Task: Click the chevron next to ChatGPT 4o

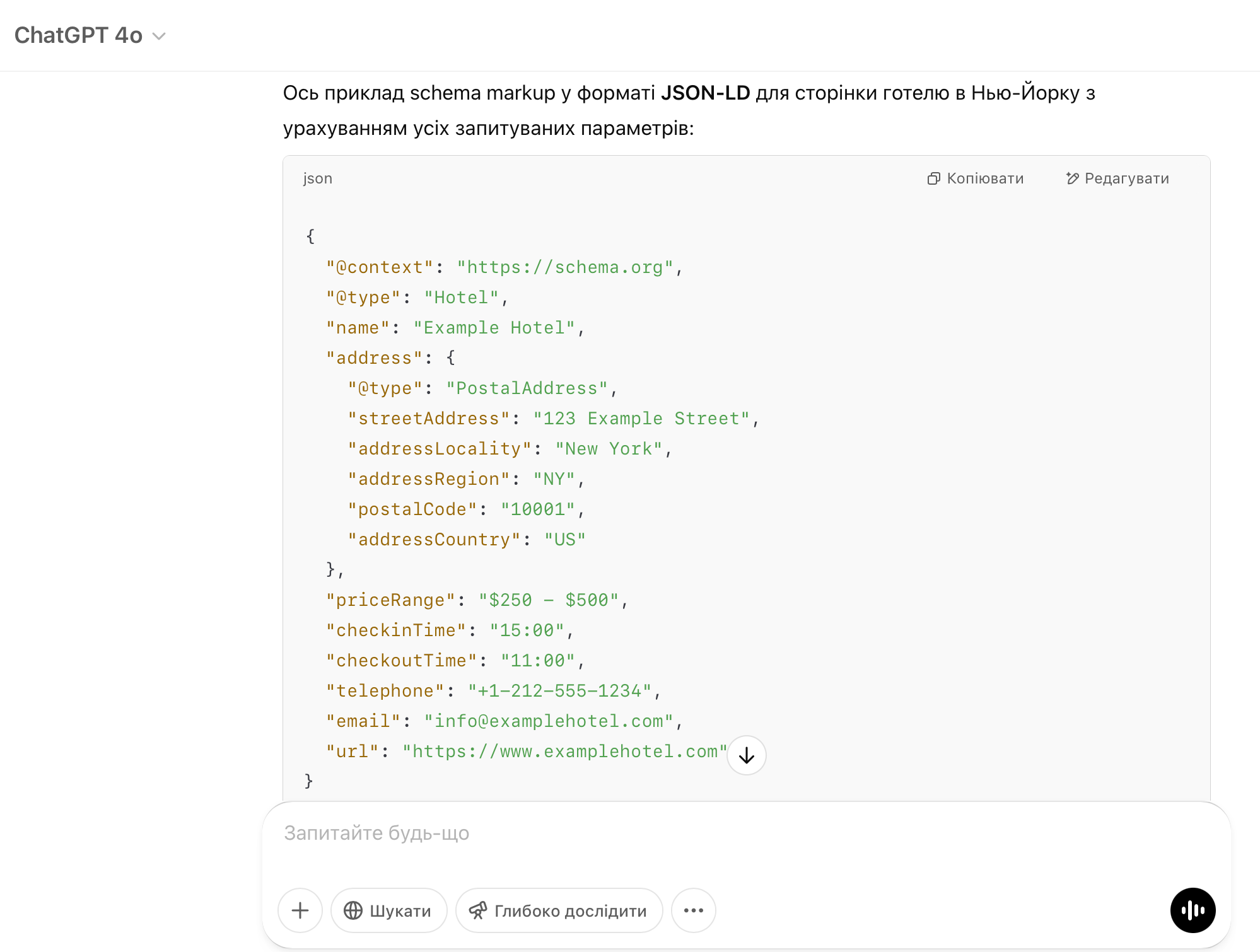Action: coord(160,37)
